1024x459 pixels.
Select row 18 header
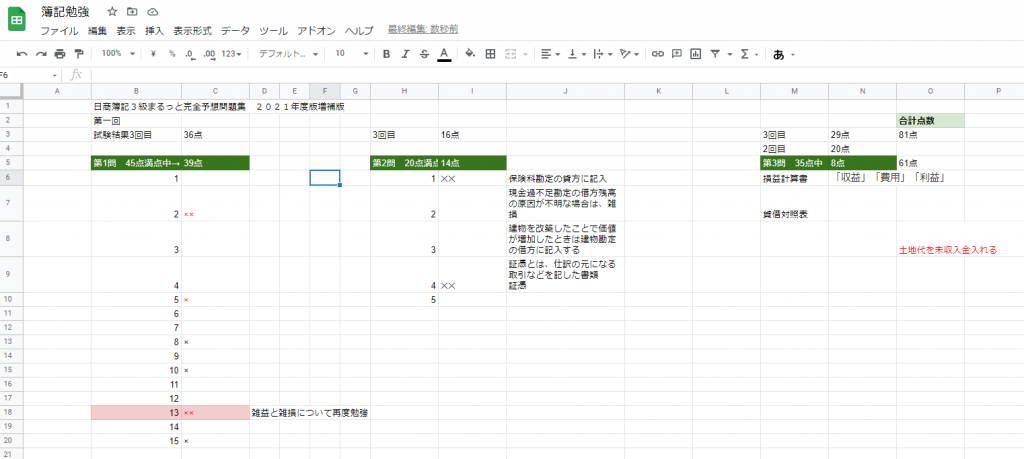11,413
